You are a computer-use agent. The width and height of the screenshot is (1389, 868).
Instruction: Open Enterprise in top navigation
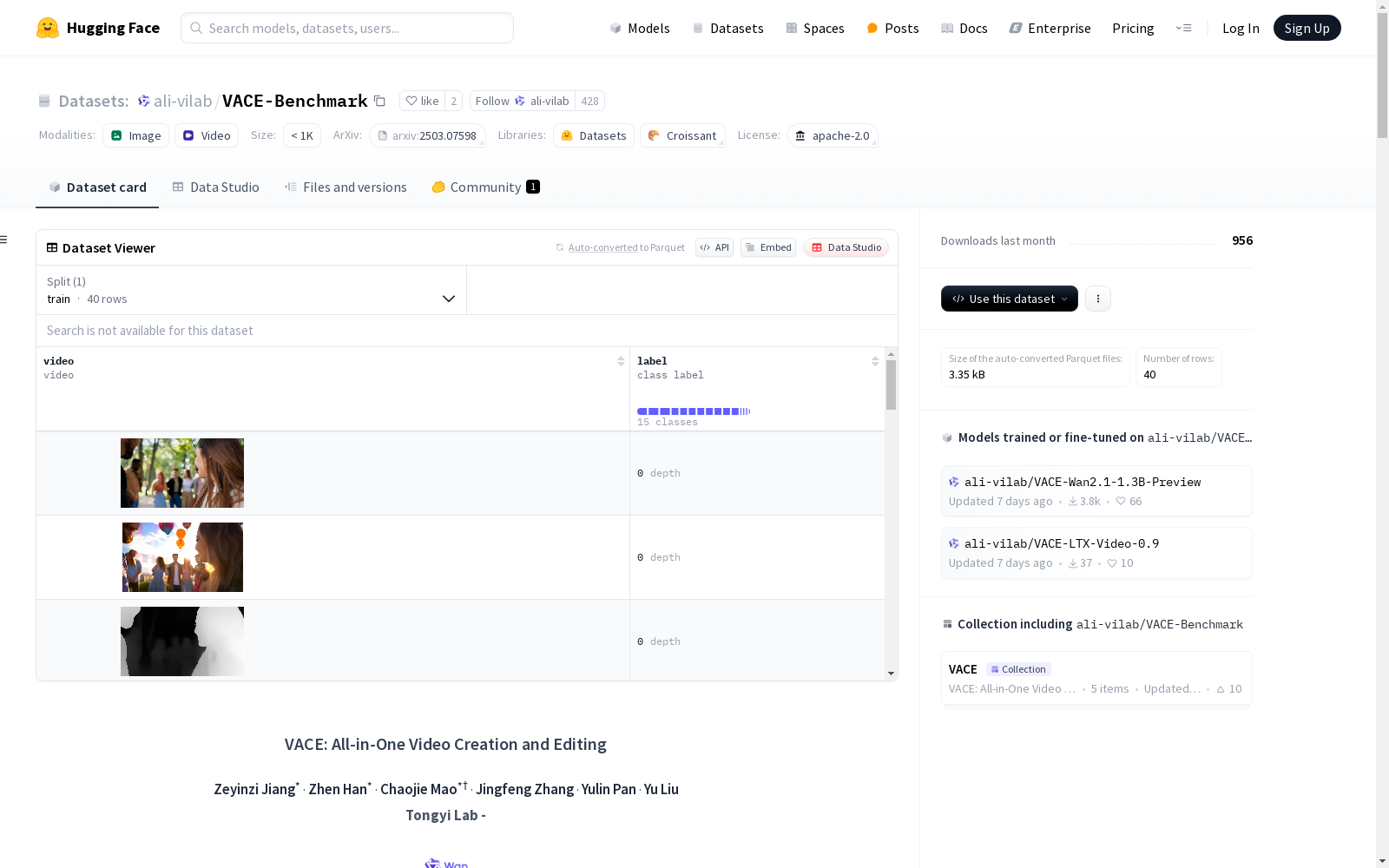click(x=1050, y=28)
